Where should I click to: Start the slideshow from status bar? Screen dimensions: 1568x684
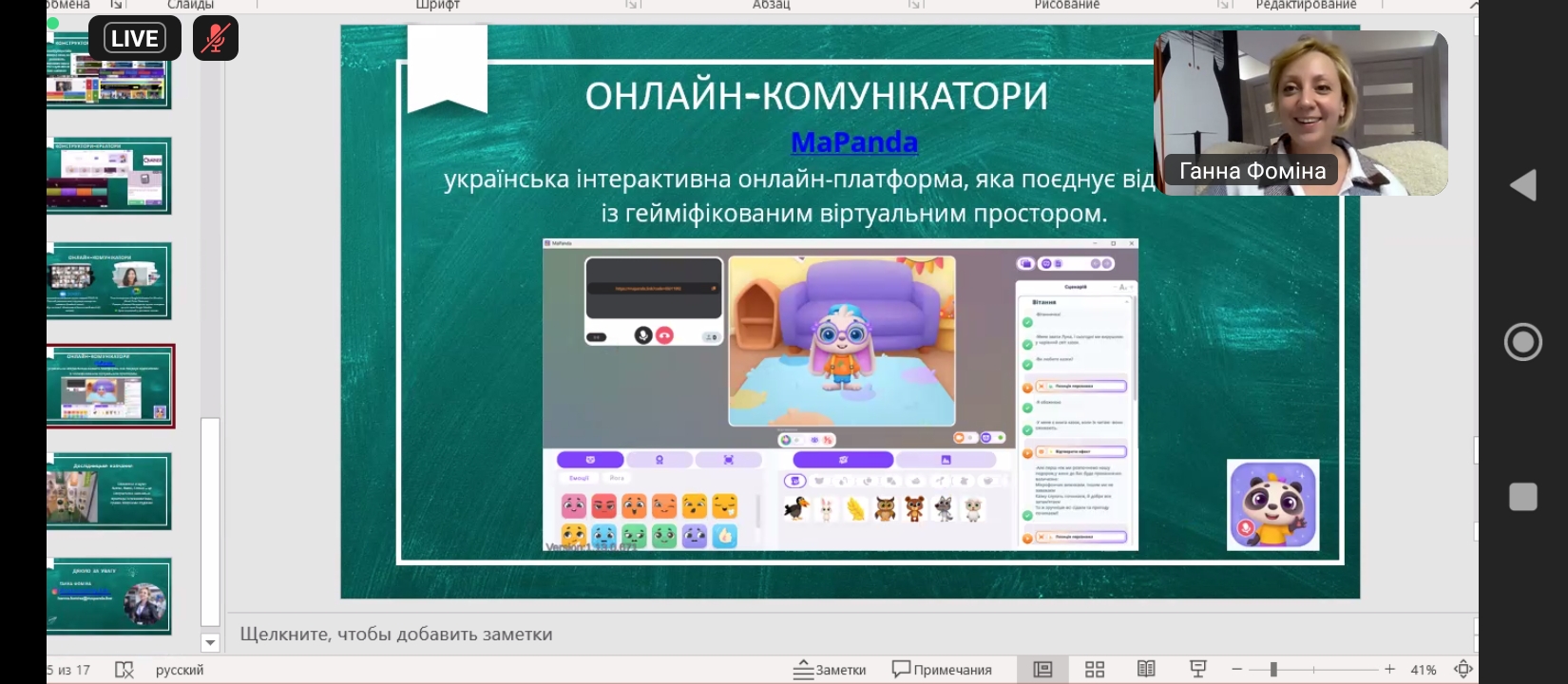[1197, 670]
